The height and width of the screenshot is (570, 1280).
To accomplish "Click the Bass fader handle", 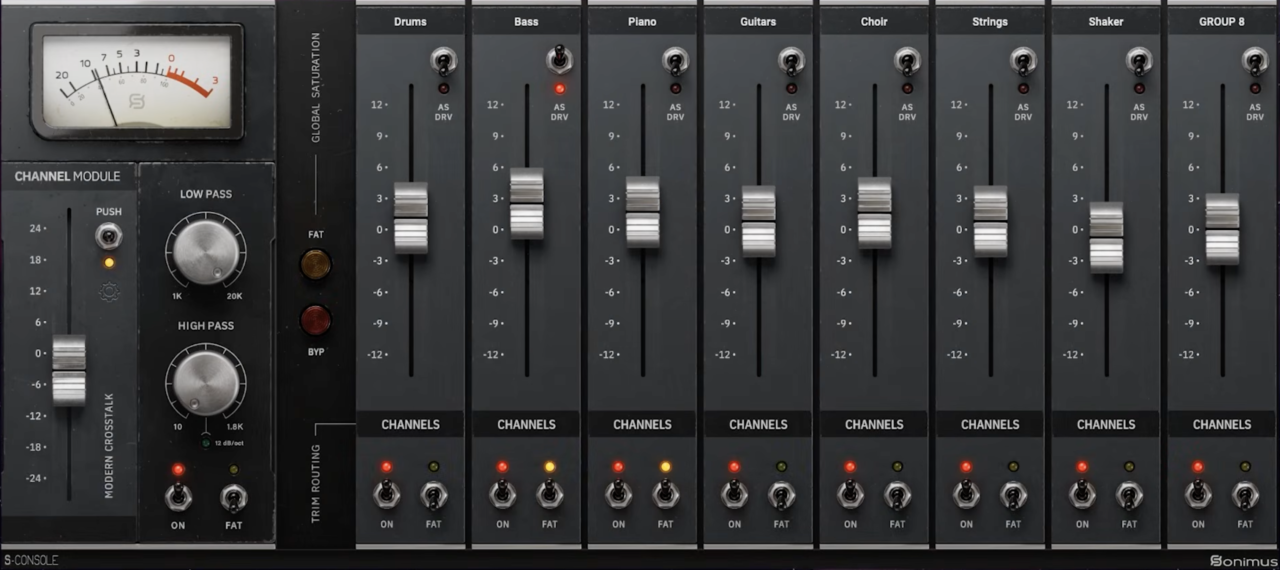I will 526,204.
